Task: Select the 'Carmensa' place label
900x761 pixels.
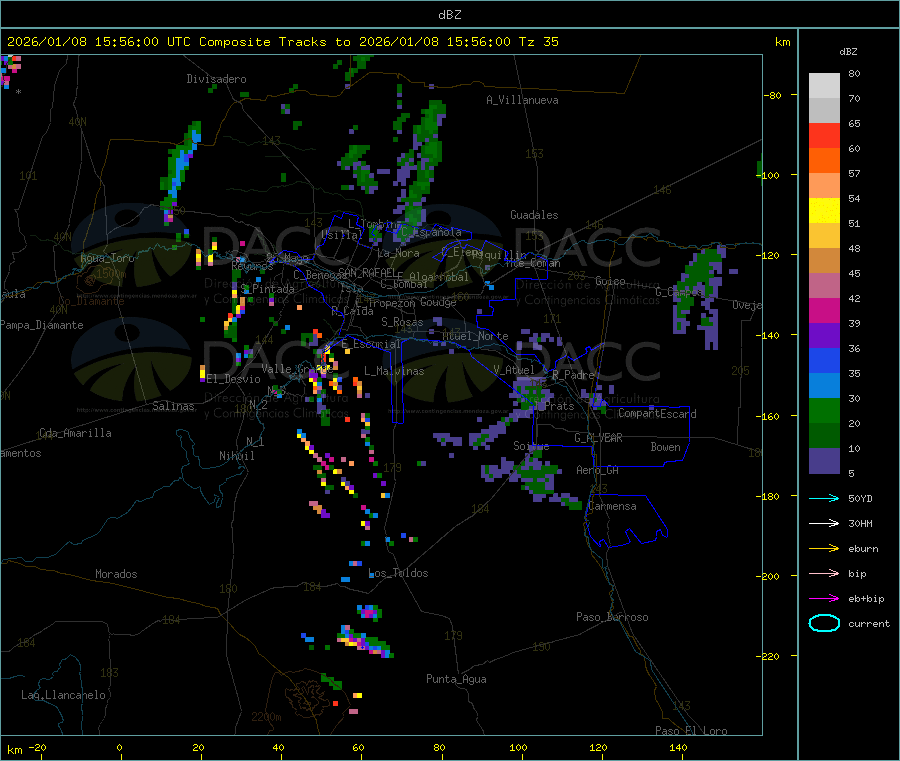Action: click(x=612, y=506)
